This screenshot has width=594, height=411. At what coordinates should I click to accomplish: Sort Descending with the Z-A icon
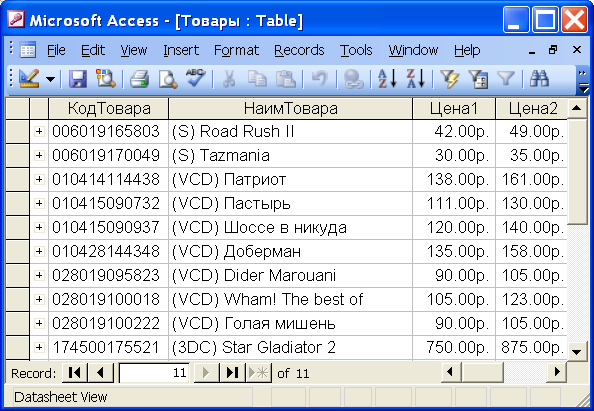tap(416, 79)
